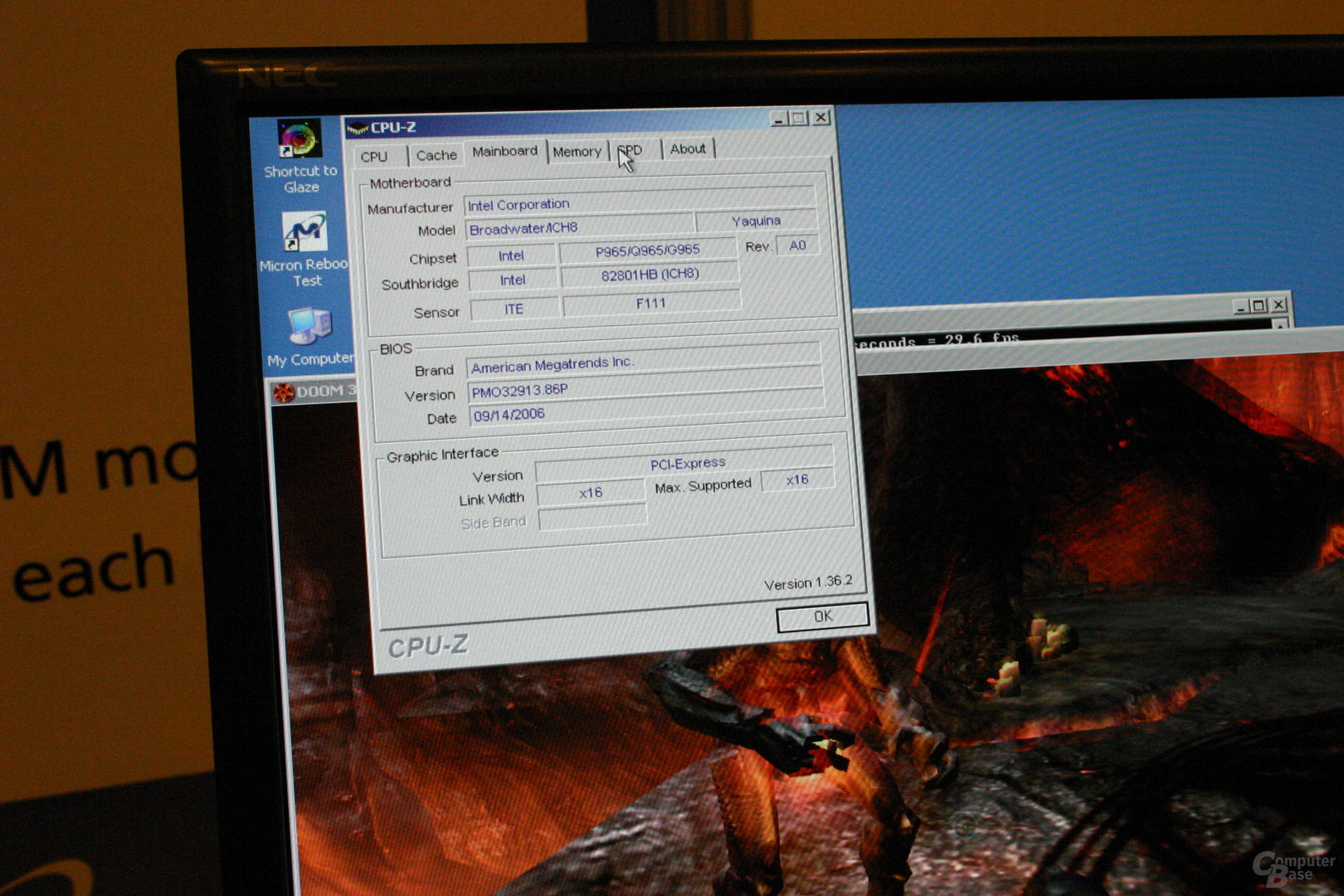Open the About tab
The height and width of the screenshot is (896, 1344).
688,149
